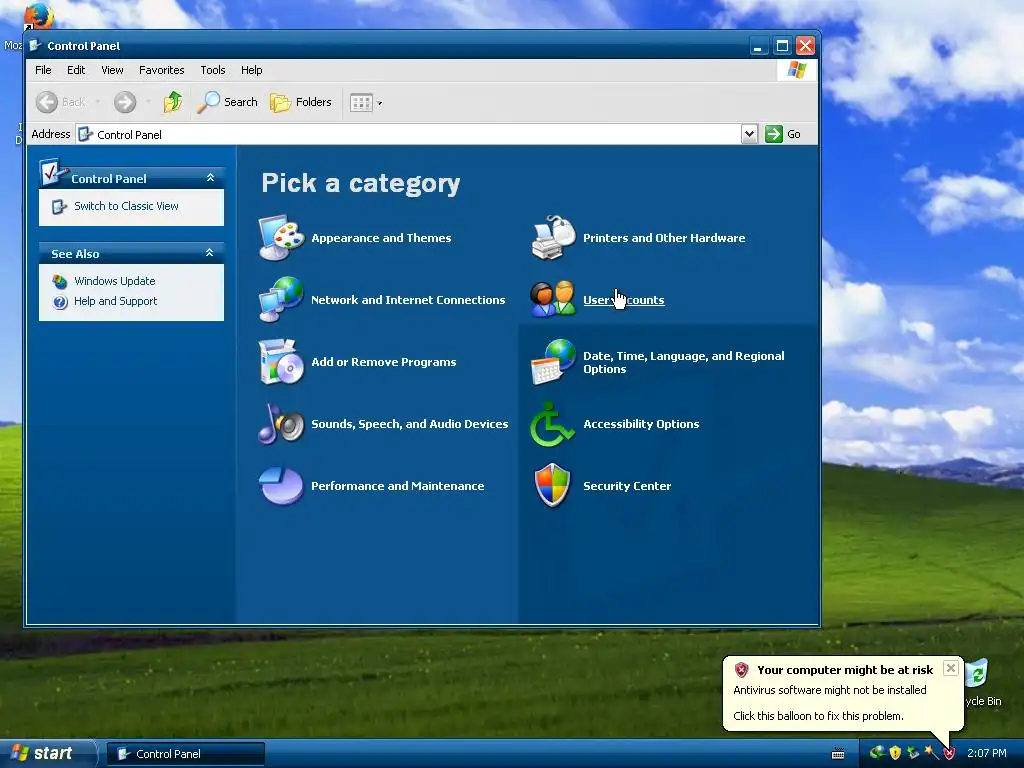Click the Security Center shield icon

(x=552, y=485)
